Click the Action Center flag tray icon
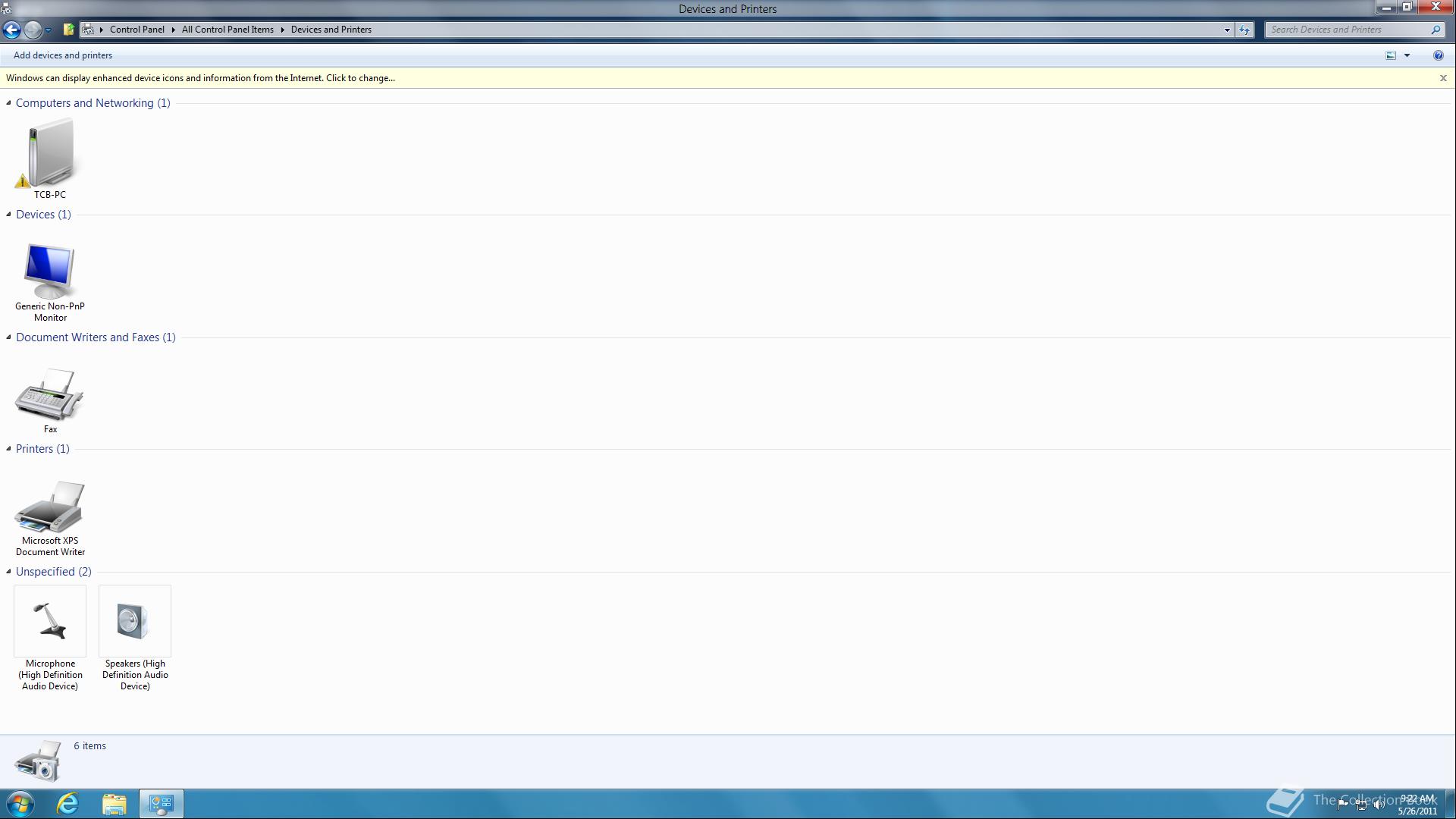1456x819 pixels. (1343, 805)
